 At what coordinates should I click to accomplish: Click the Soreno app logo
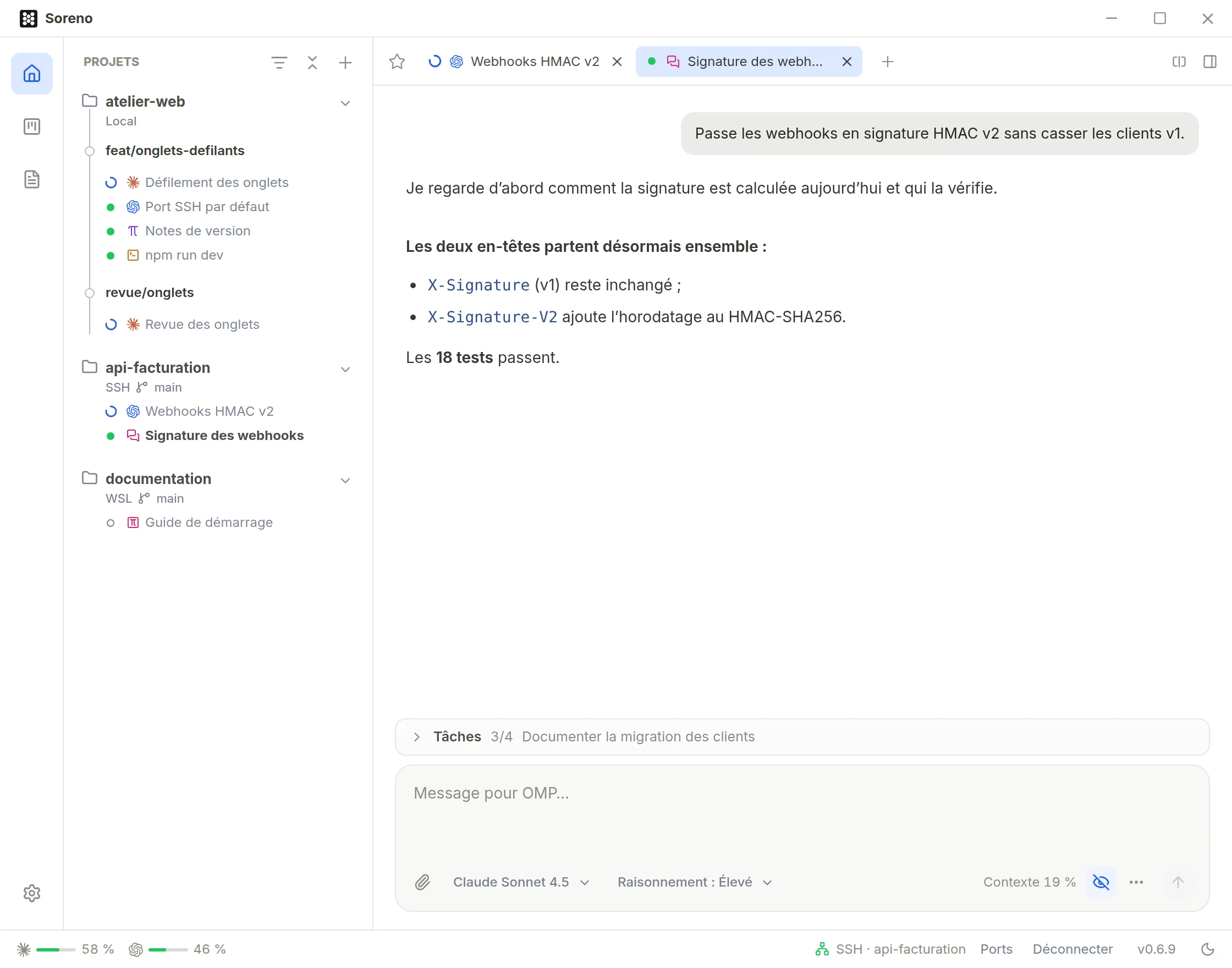(29, 18)
